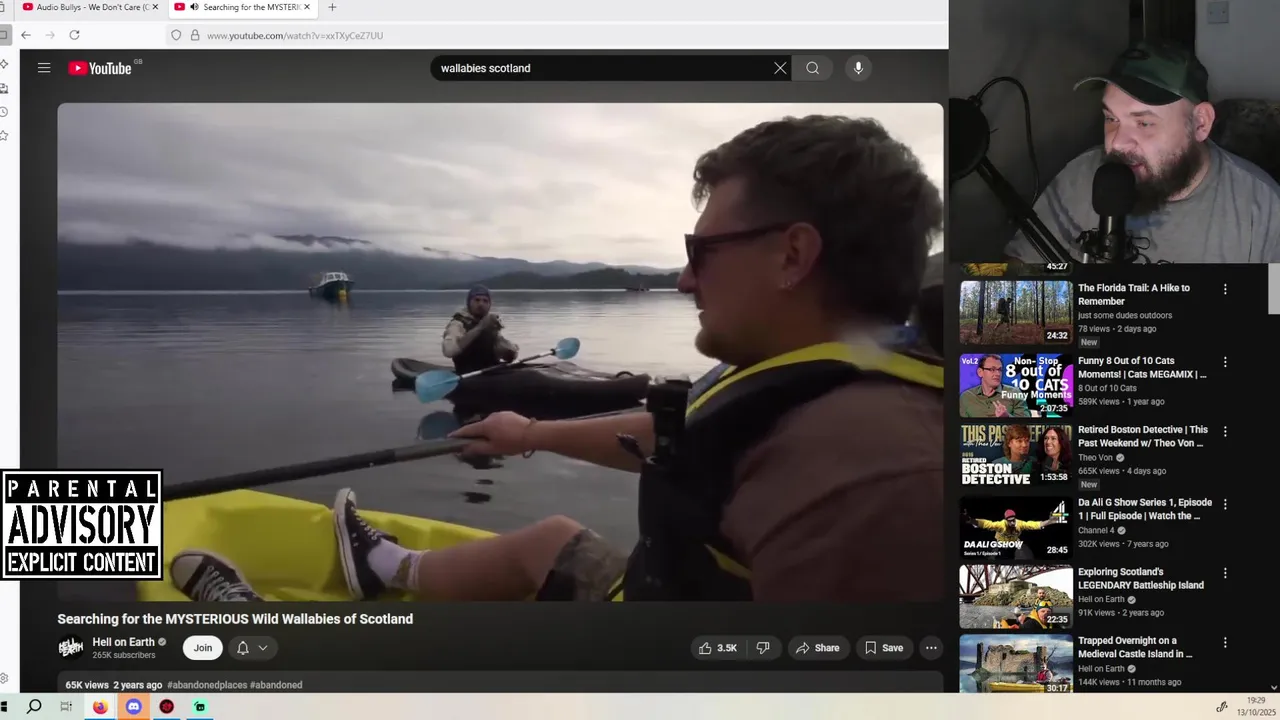This screenshot has height=720, width=1280.
Task: Open The Florida Trail video thumbnail
Action: click(1016, 312)
